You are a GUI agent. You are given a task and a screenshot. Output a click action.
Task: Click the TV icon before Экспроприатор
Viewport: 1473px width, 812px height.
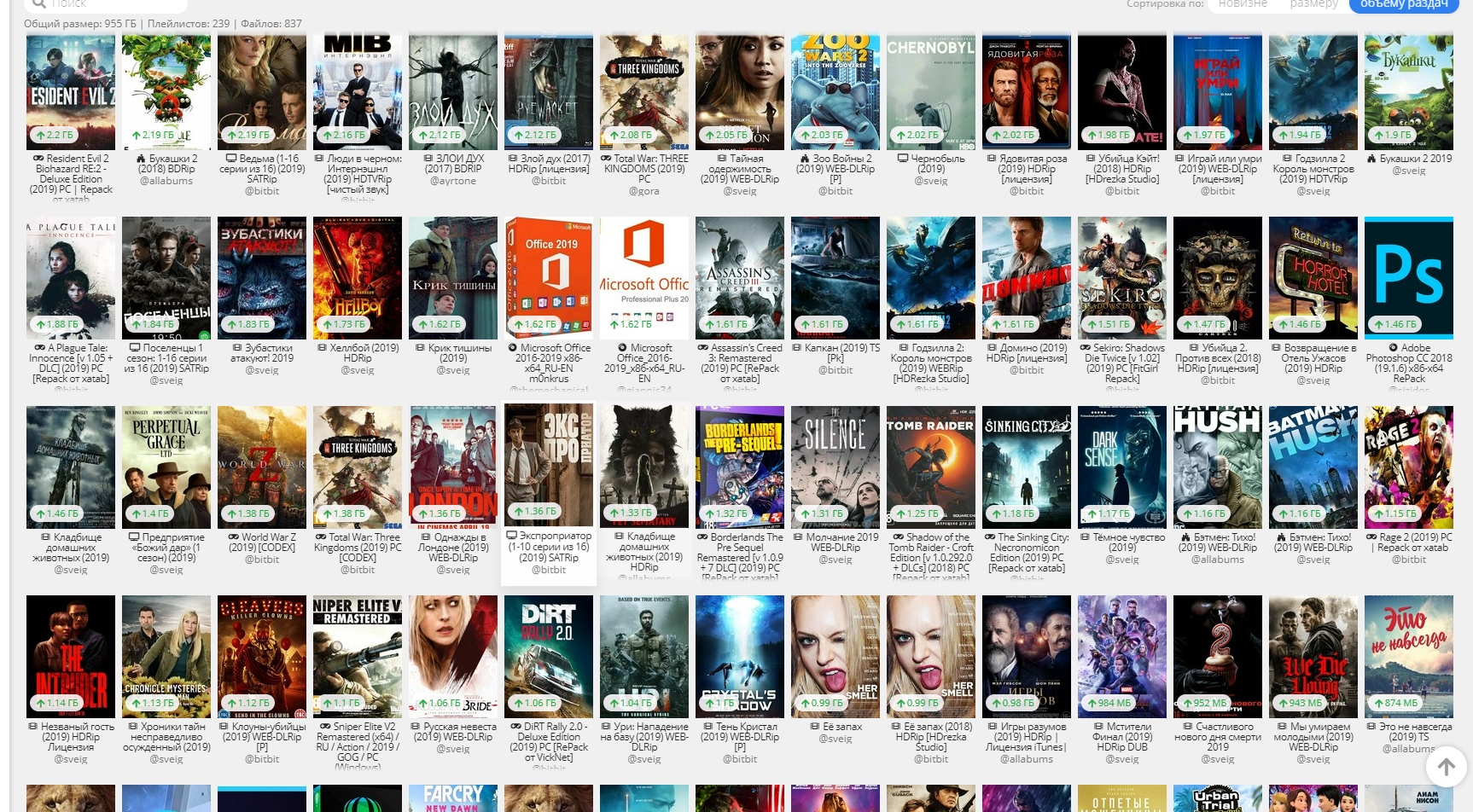point(512,536)
